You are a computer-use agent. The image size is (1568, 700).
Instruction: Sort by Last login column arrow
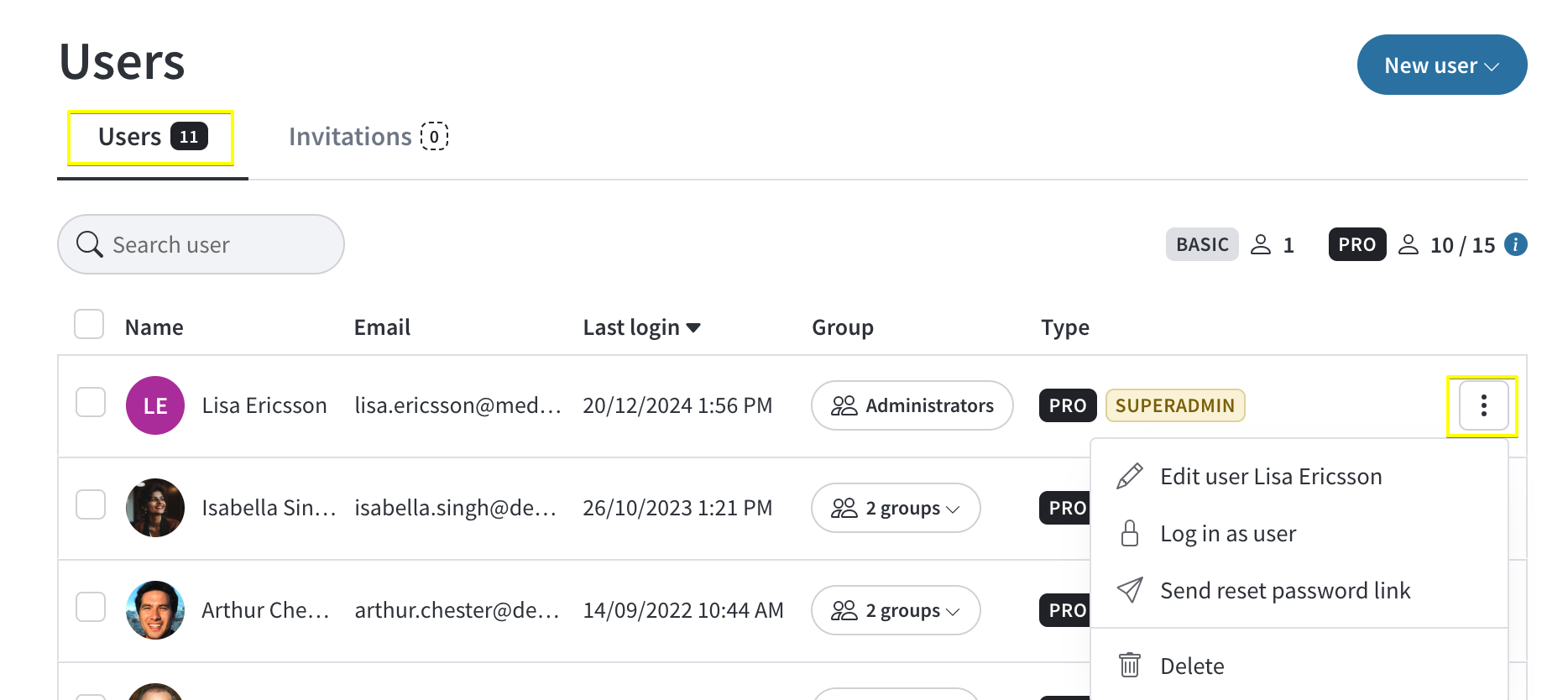point(693,327)
